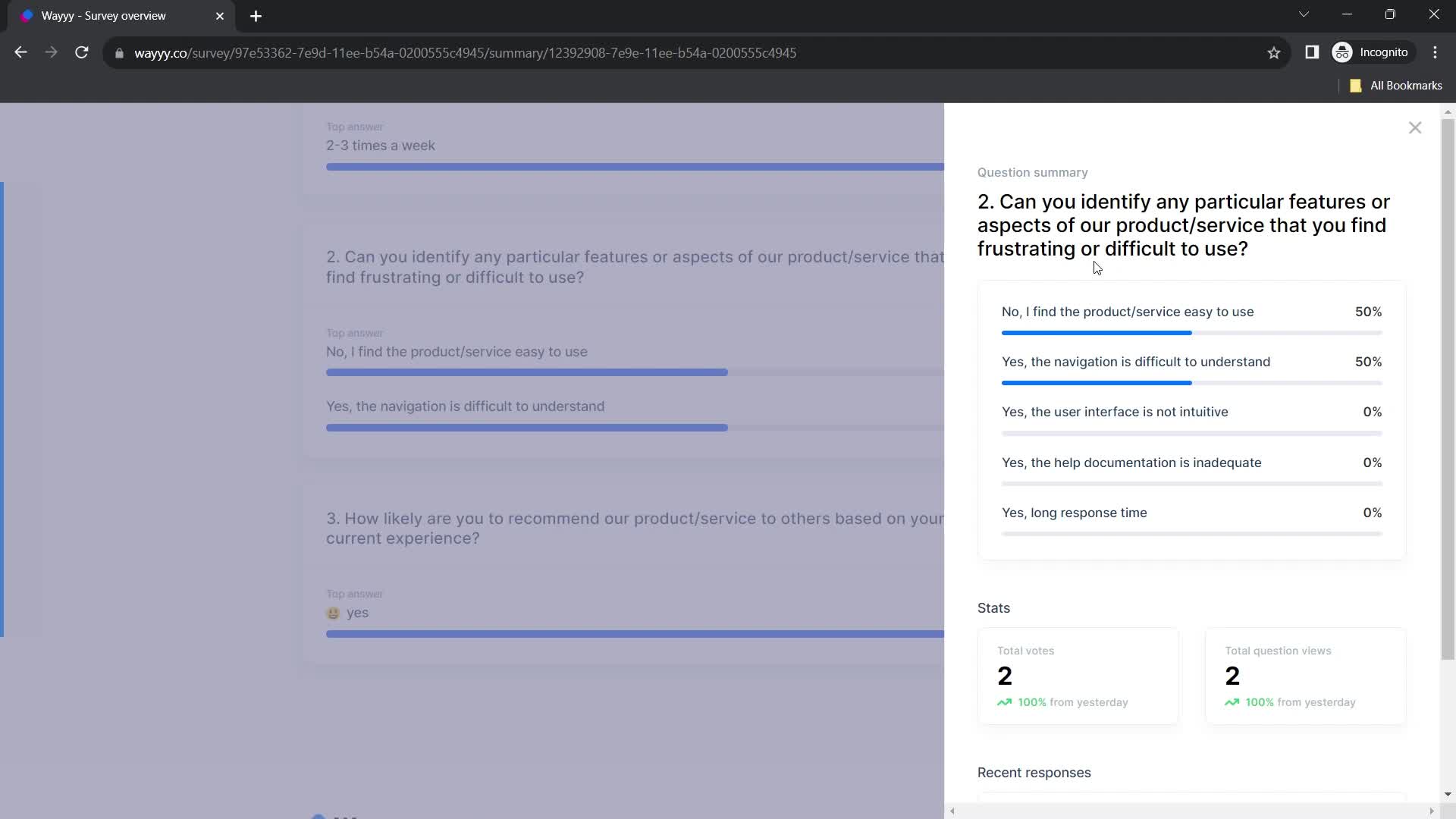
Task: Go back to previous page
Action: pos(20,52)
